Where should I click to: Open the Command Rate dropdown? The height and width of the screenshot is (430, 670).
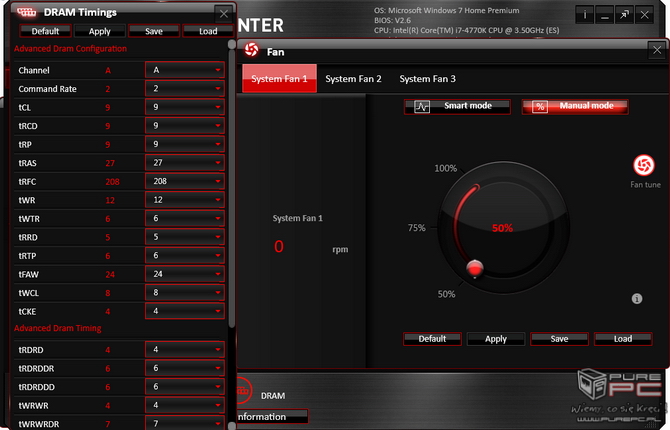185,88
